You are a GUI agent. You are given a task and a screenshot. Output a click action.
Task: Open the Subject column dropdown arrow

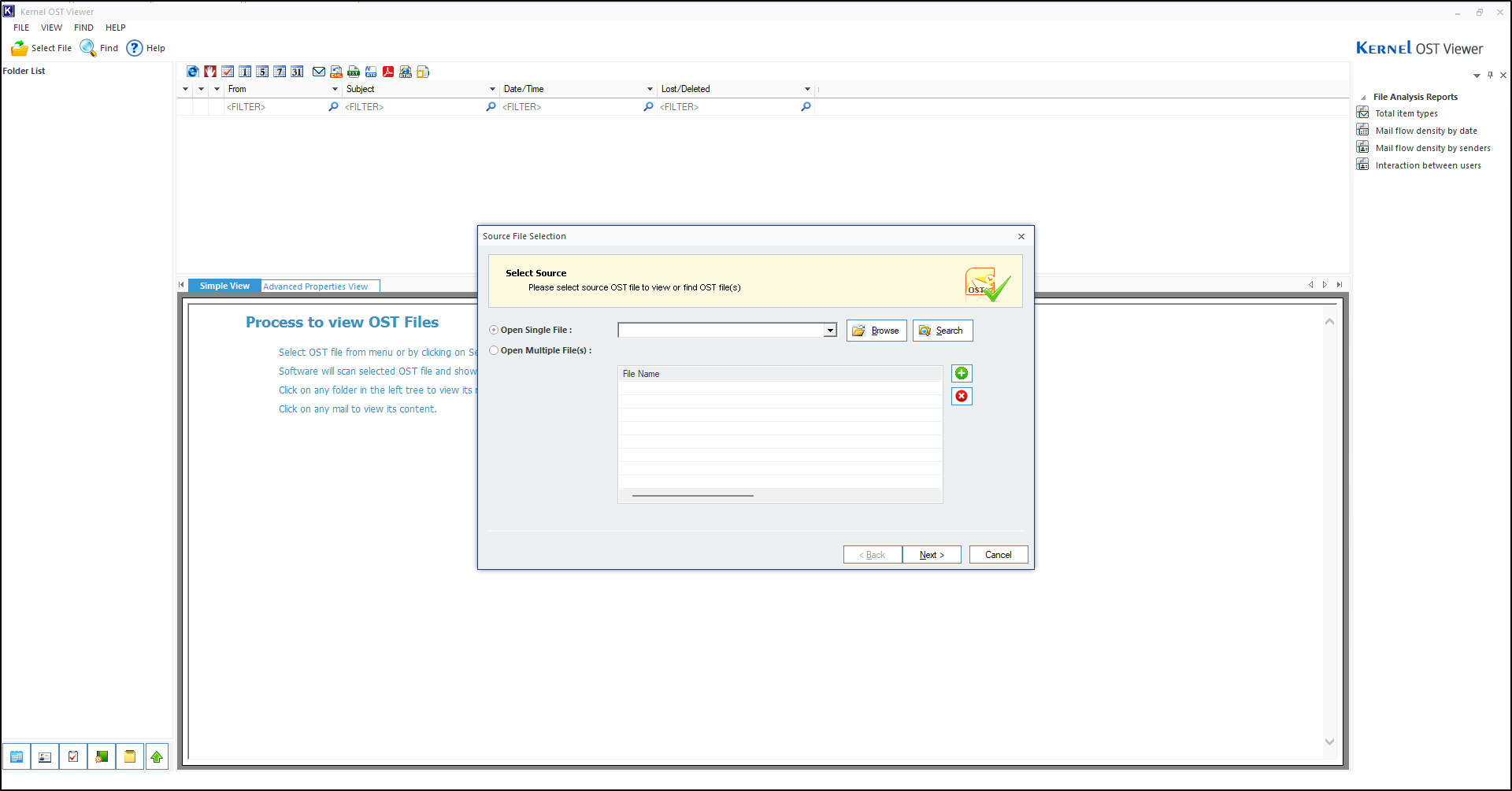pos(492,89)
